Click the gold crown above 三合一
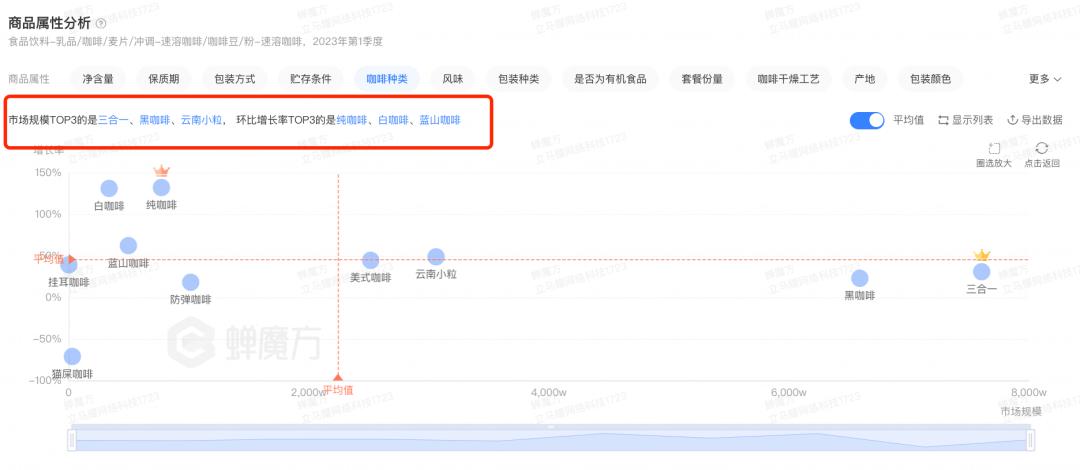The image size is (1080, 470). tap(982, 255)
